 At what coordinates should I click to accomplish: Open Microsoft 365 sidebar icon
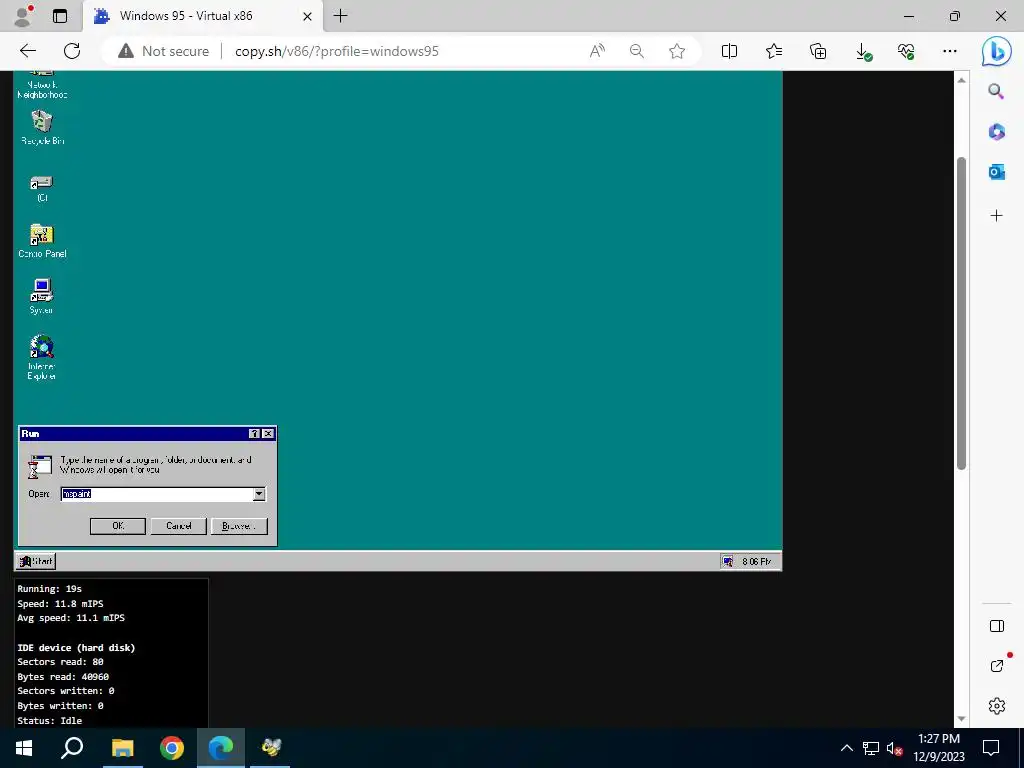[x=997, y=132]
